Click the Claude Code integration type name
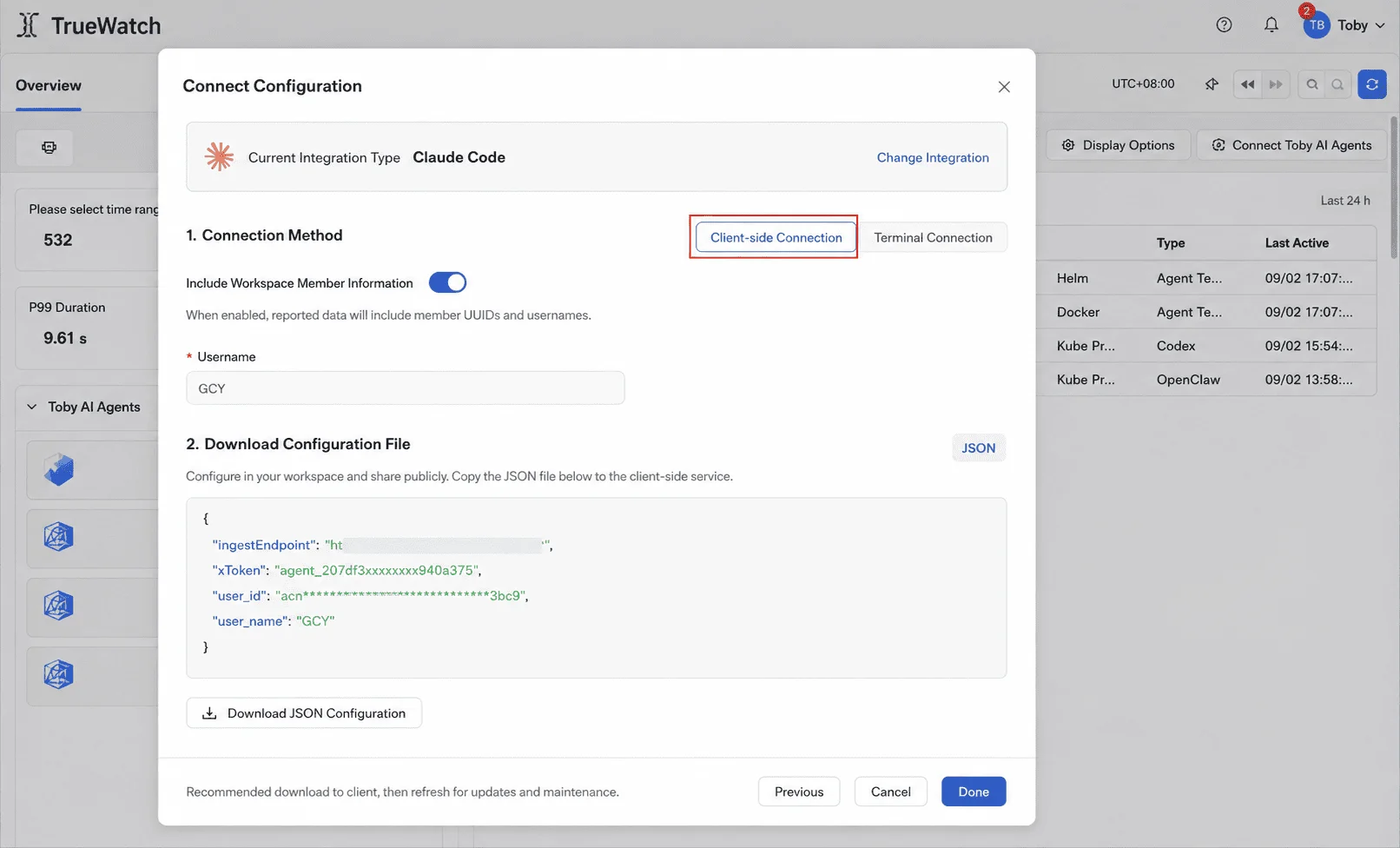The image size is (1400, 848). [459, 157]
